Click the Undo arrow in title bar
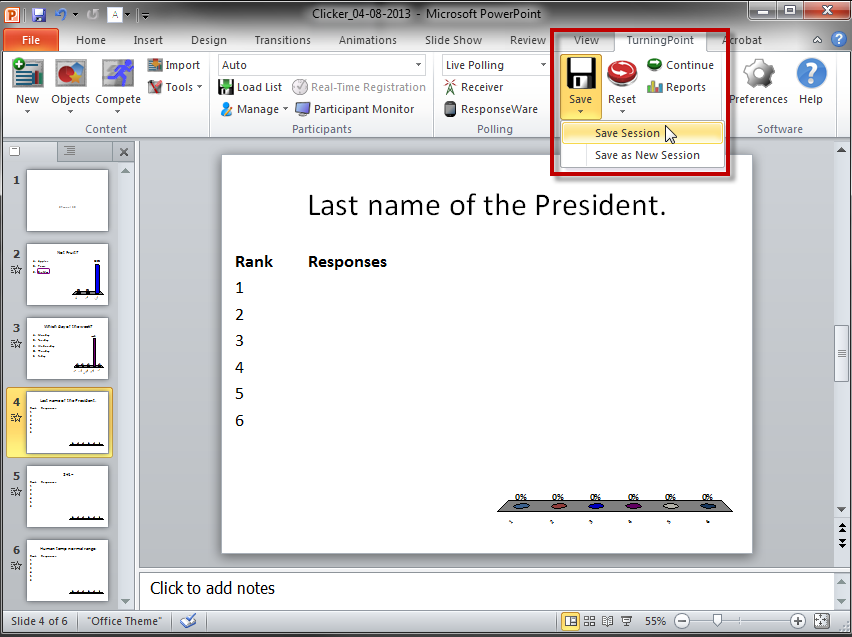The image size is (852, 637). [x=61, y=15]
